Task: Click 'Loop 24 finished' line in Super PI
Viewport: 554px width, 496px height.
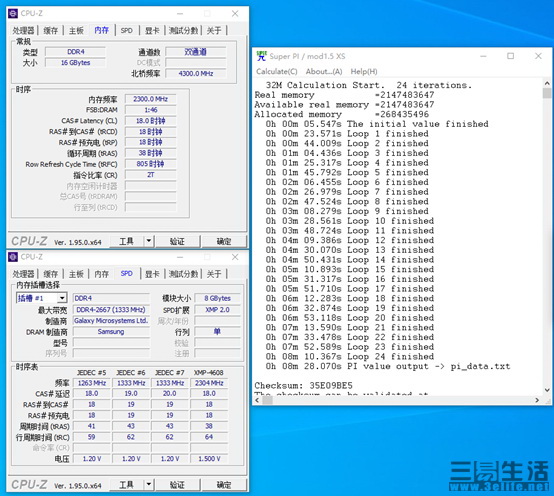Action: pyautogui.click(x=350, y=356)
